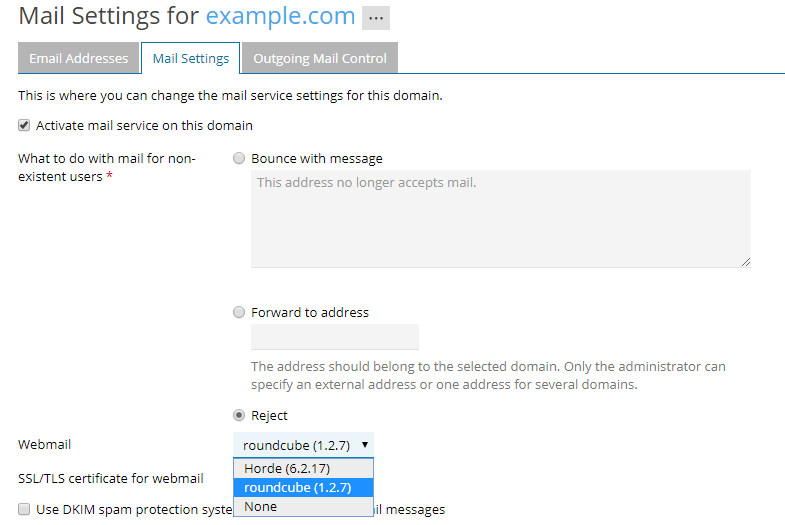The width and height of the screenshot is (785, 525).
Task: Enable the DKIM spam protection checkbox
Action: coord(24,509)
